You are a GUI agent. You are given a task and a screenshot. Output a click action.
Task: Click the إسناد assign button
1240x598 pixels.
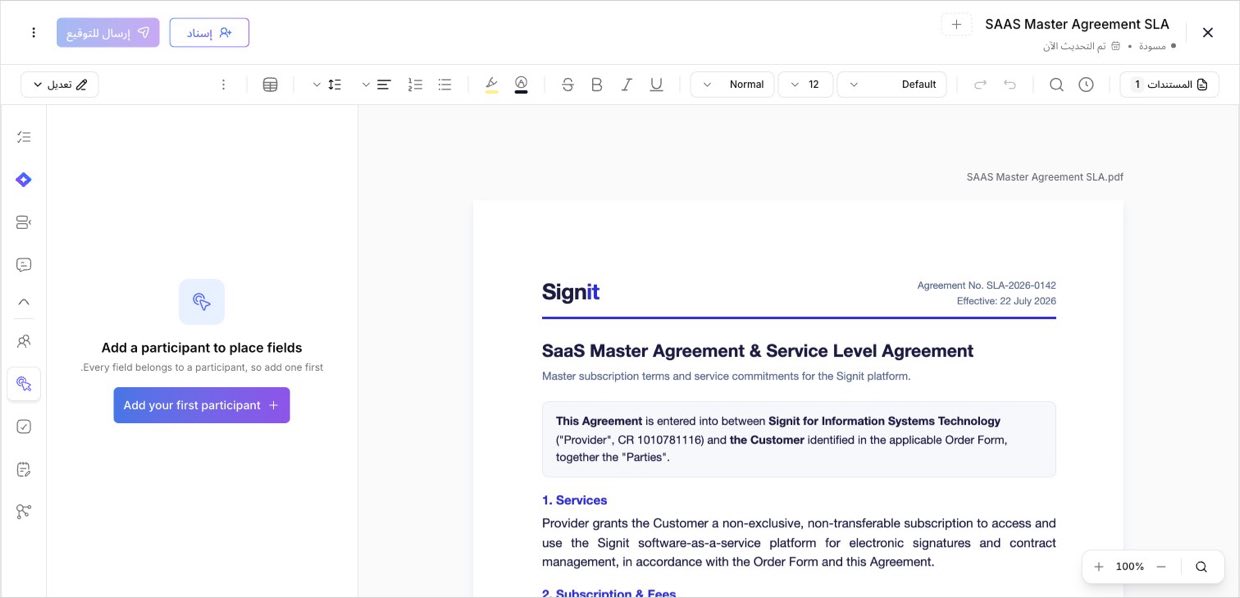pyautogui.click(x=209, y=33)
